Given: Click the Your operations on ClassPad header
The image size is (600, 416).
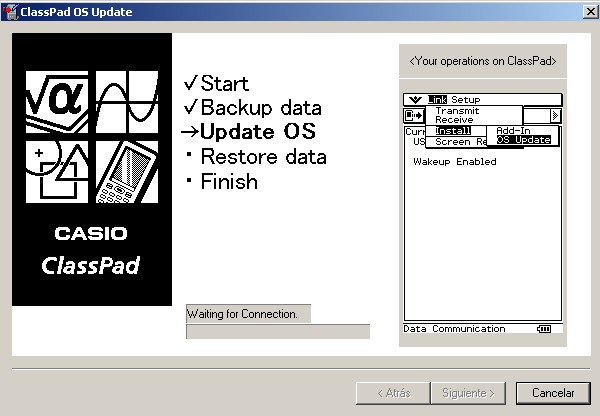Looking at the screenshot, I should click(483, 61).
